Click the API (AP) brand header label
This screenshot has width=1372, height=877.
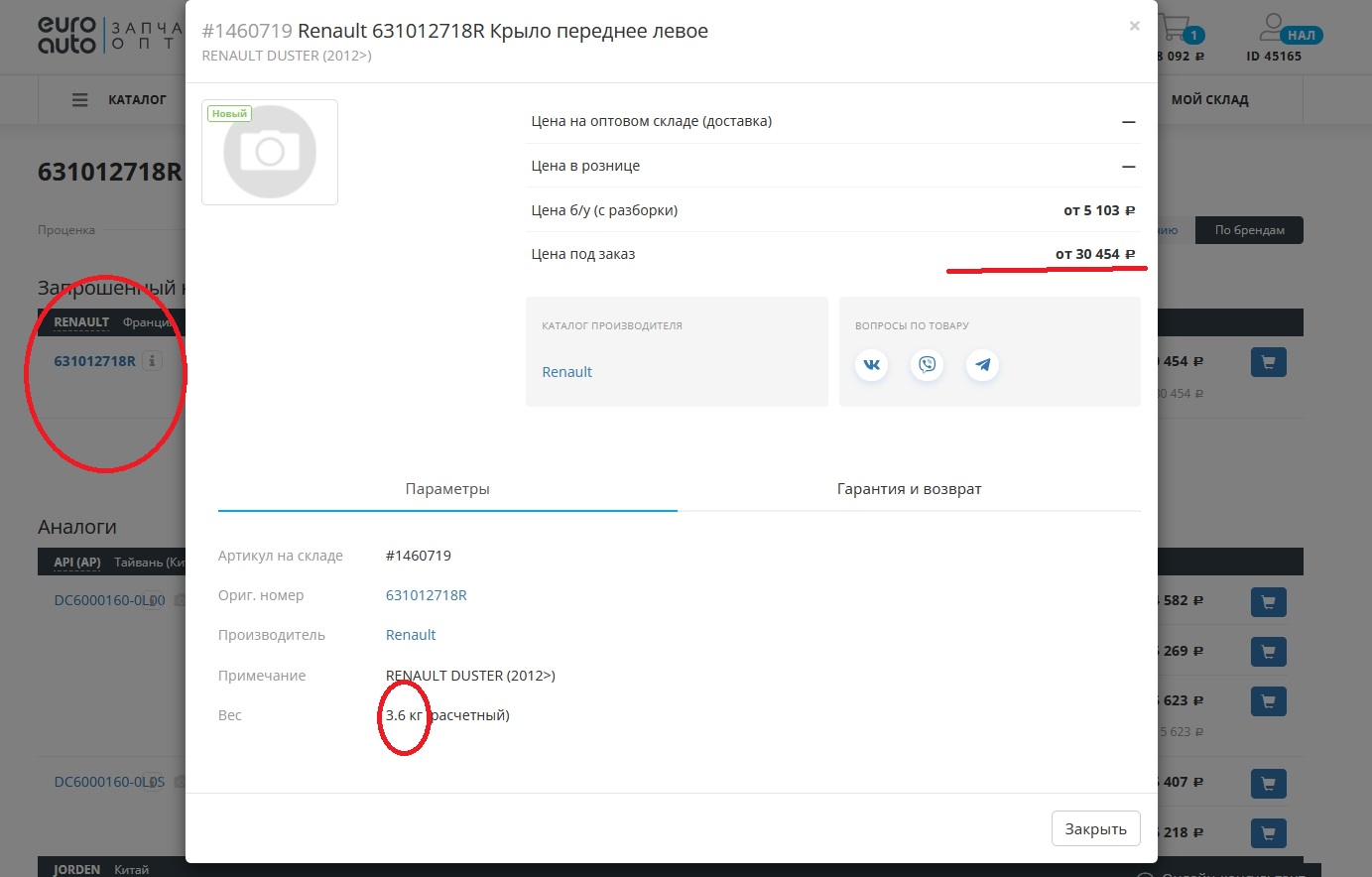point(77,563)
